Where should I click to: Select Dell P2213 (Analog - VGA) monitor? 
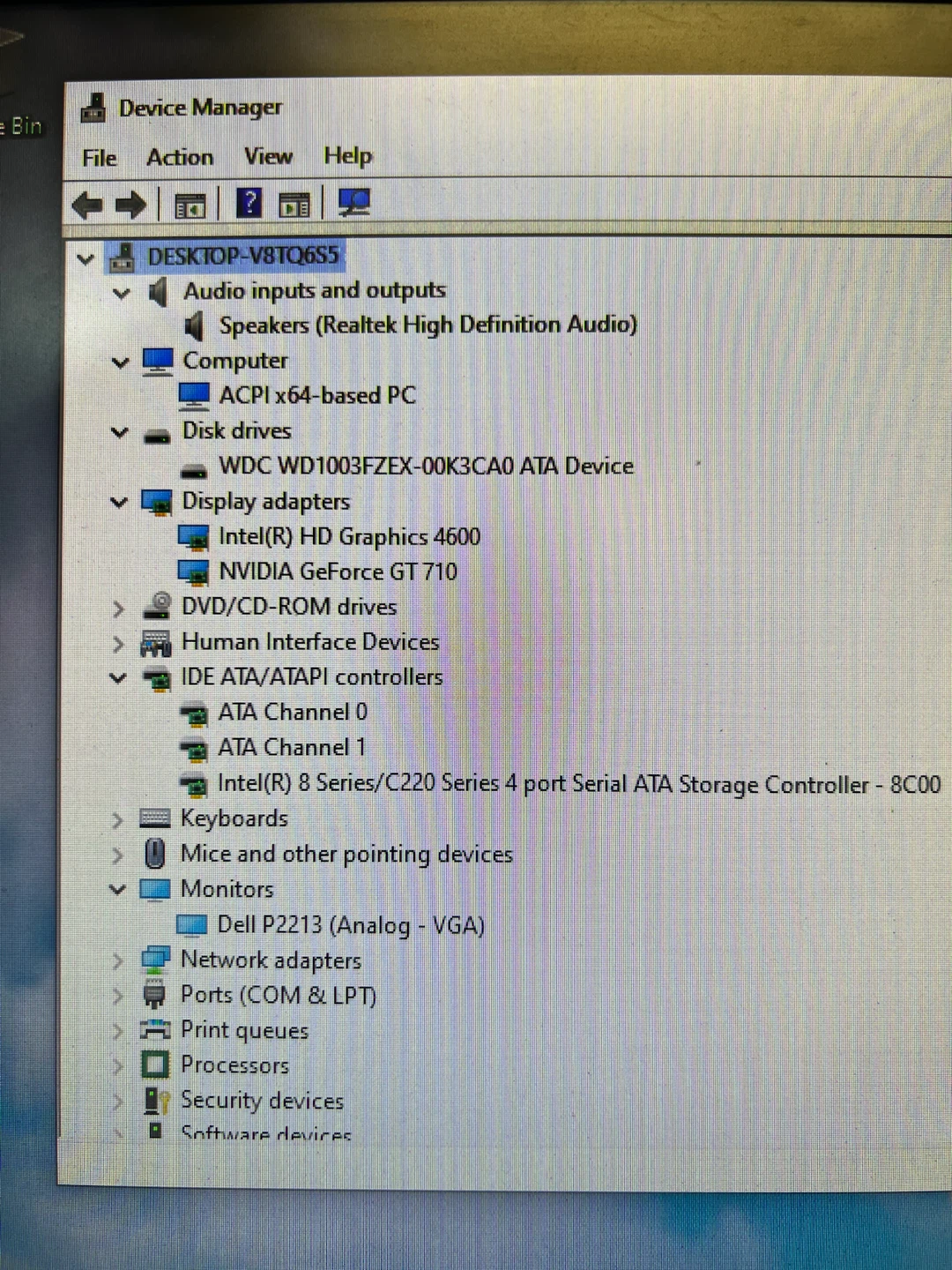(351, 924)
